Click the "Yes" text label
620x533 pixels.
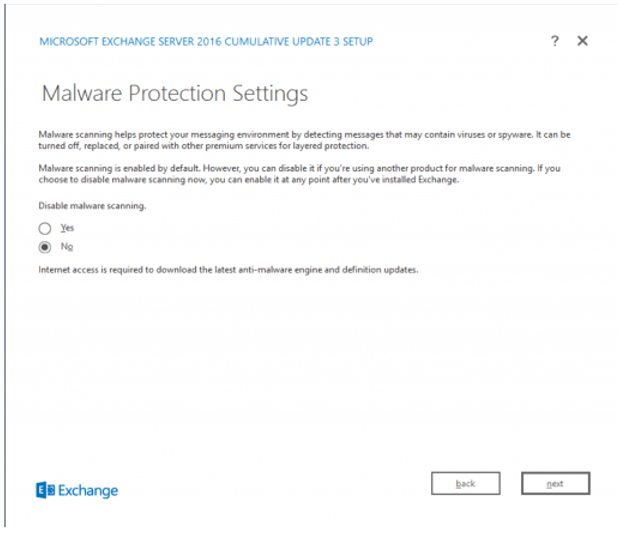tap(67, 228)
